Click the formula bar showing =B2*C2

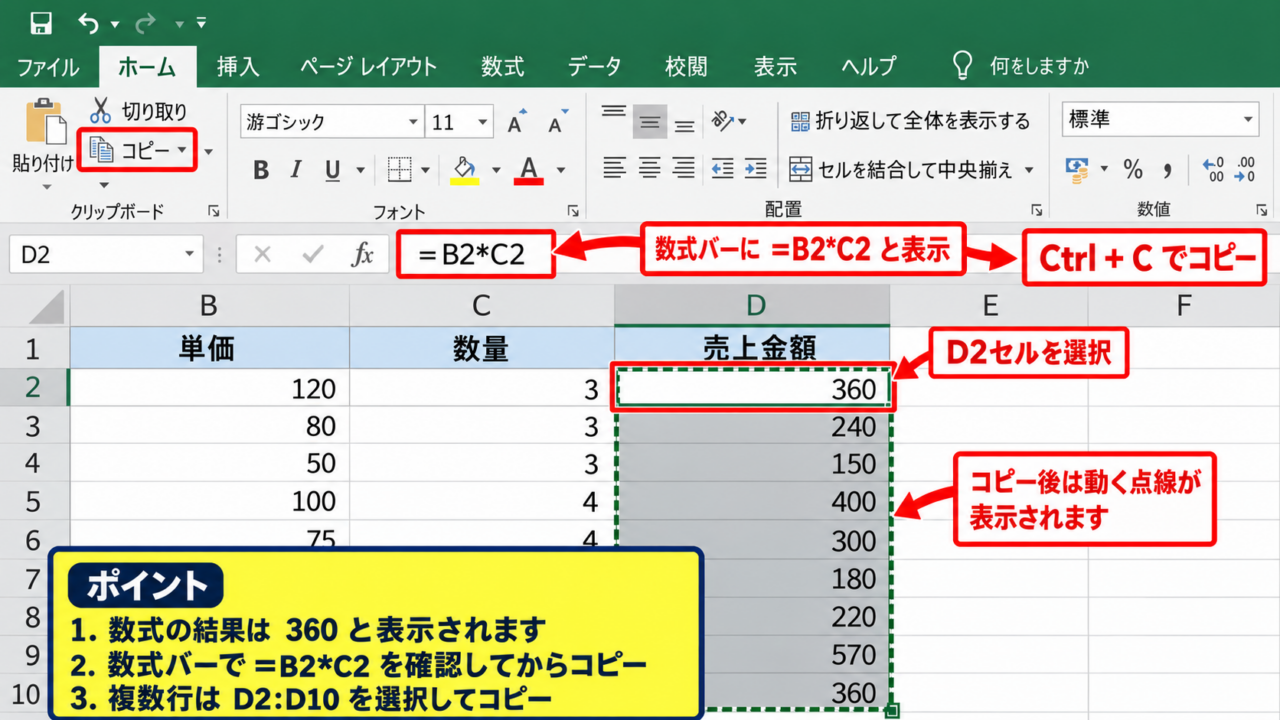475,255
